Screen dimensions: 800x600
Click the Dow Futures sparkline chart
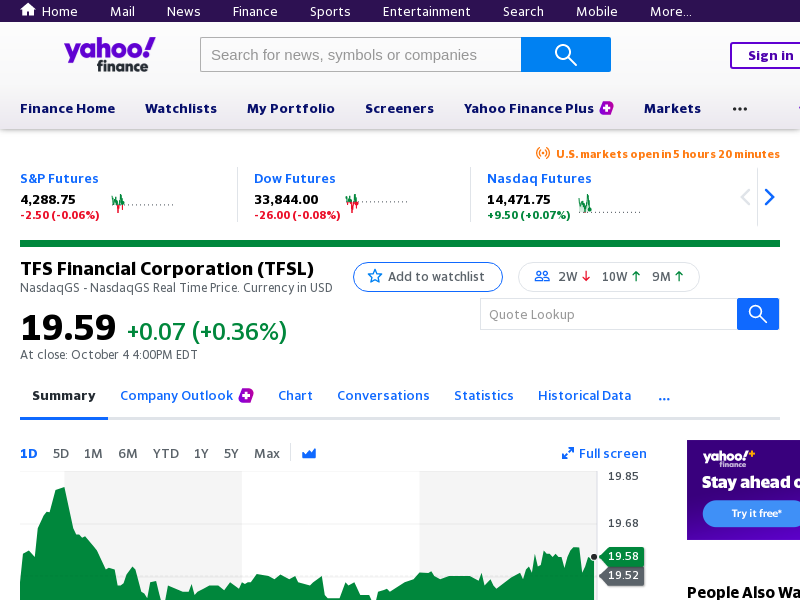[376, 203]
